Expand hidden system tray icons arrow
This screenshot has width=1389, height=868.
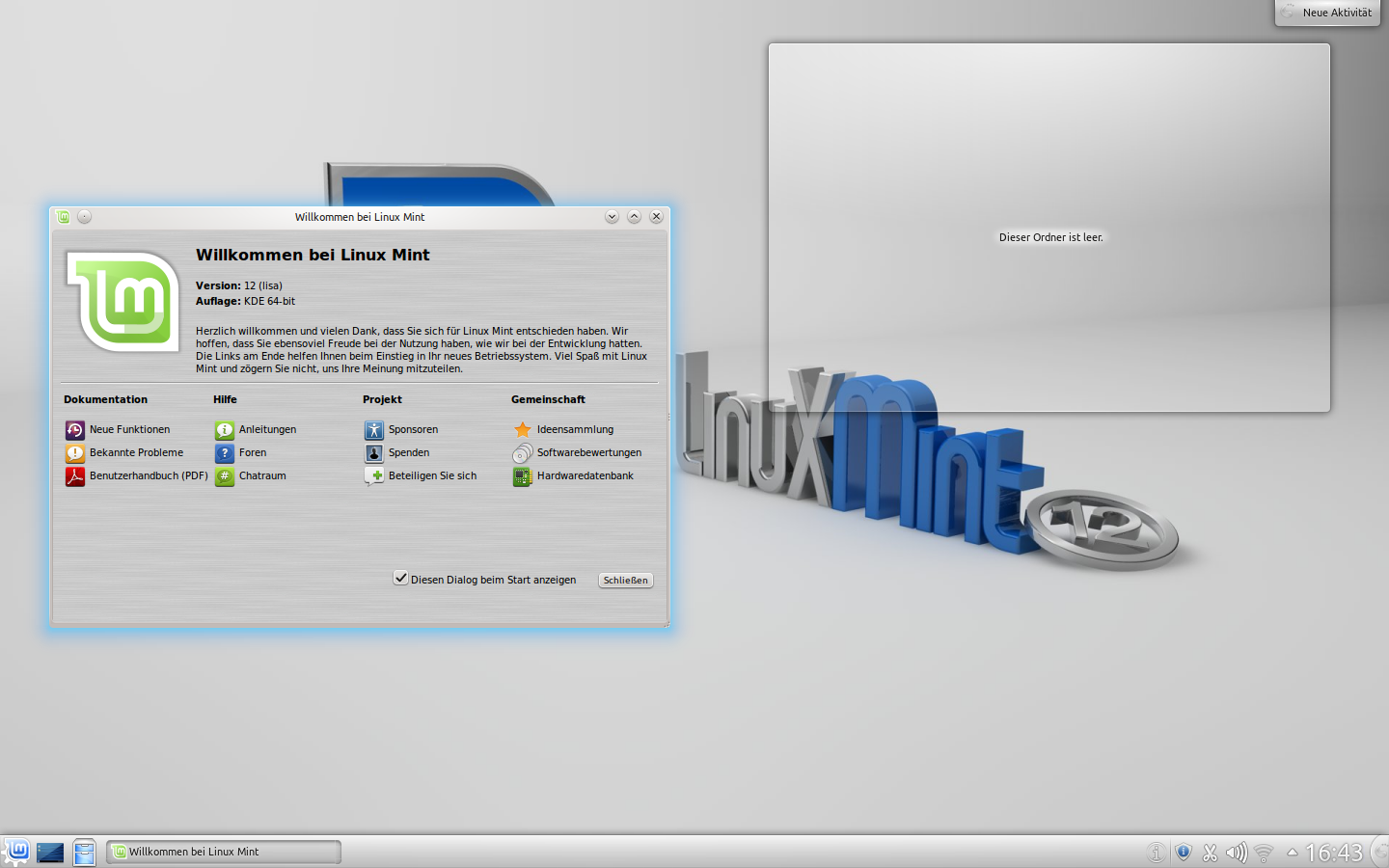1292,853
